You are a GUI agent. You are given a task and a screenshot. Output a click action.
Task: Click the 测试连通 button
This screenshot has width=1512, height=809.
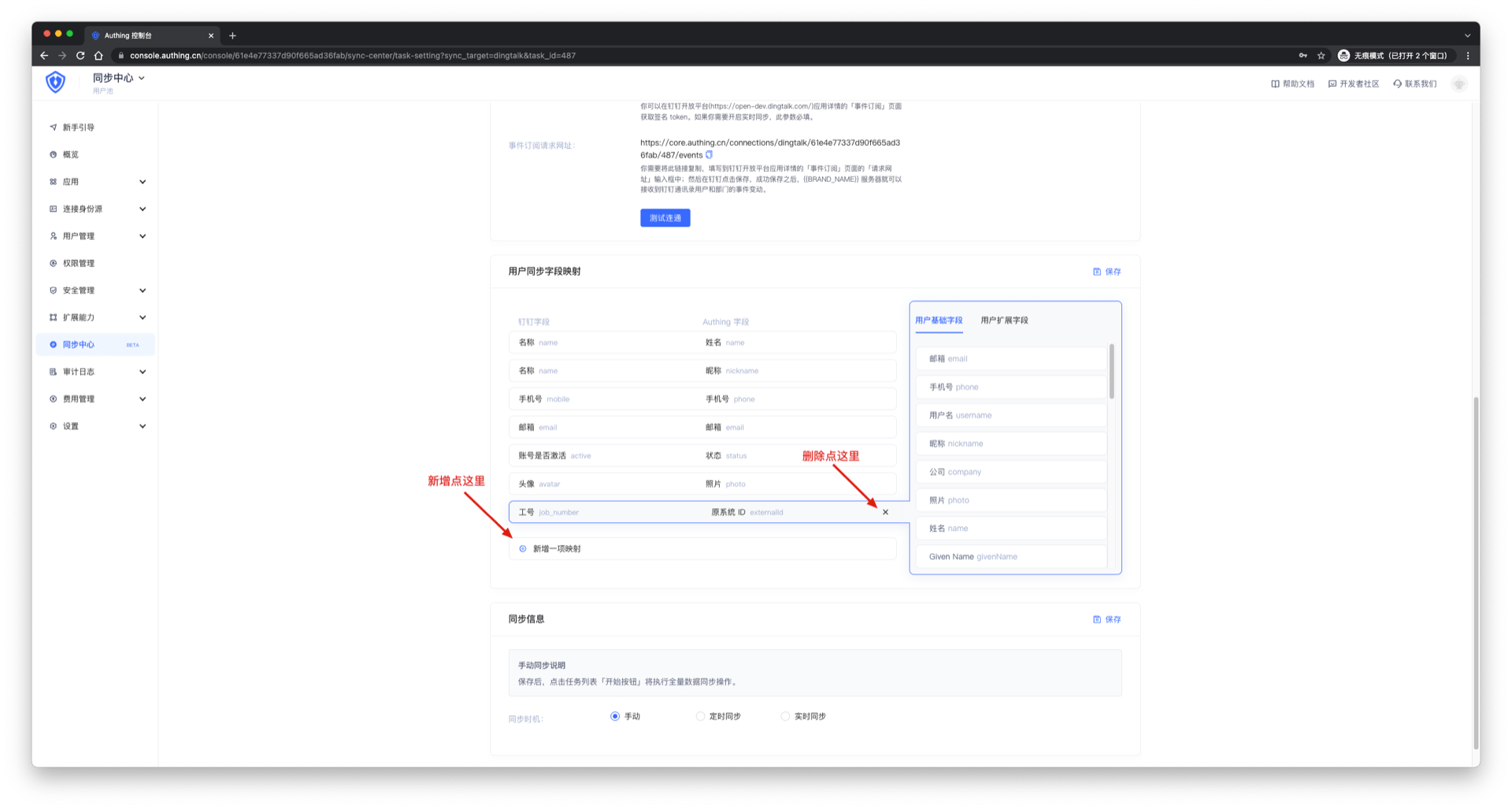[x=665, y=218]
